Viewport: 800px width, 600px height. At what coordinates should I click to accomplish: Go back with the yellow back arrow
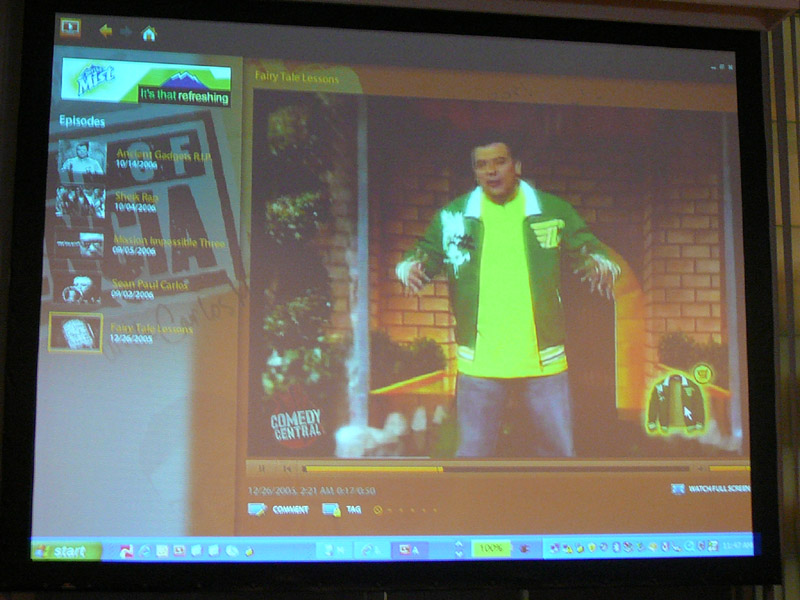[x=106, y=32]
